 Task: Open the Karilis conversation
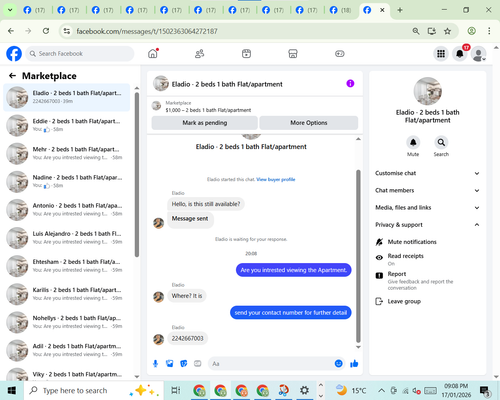point(67,294)
